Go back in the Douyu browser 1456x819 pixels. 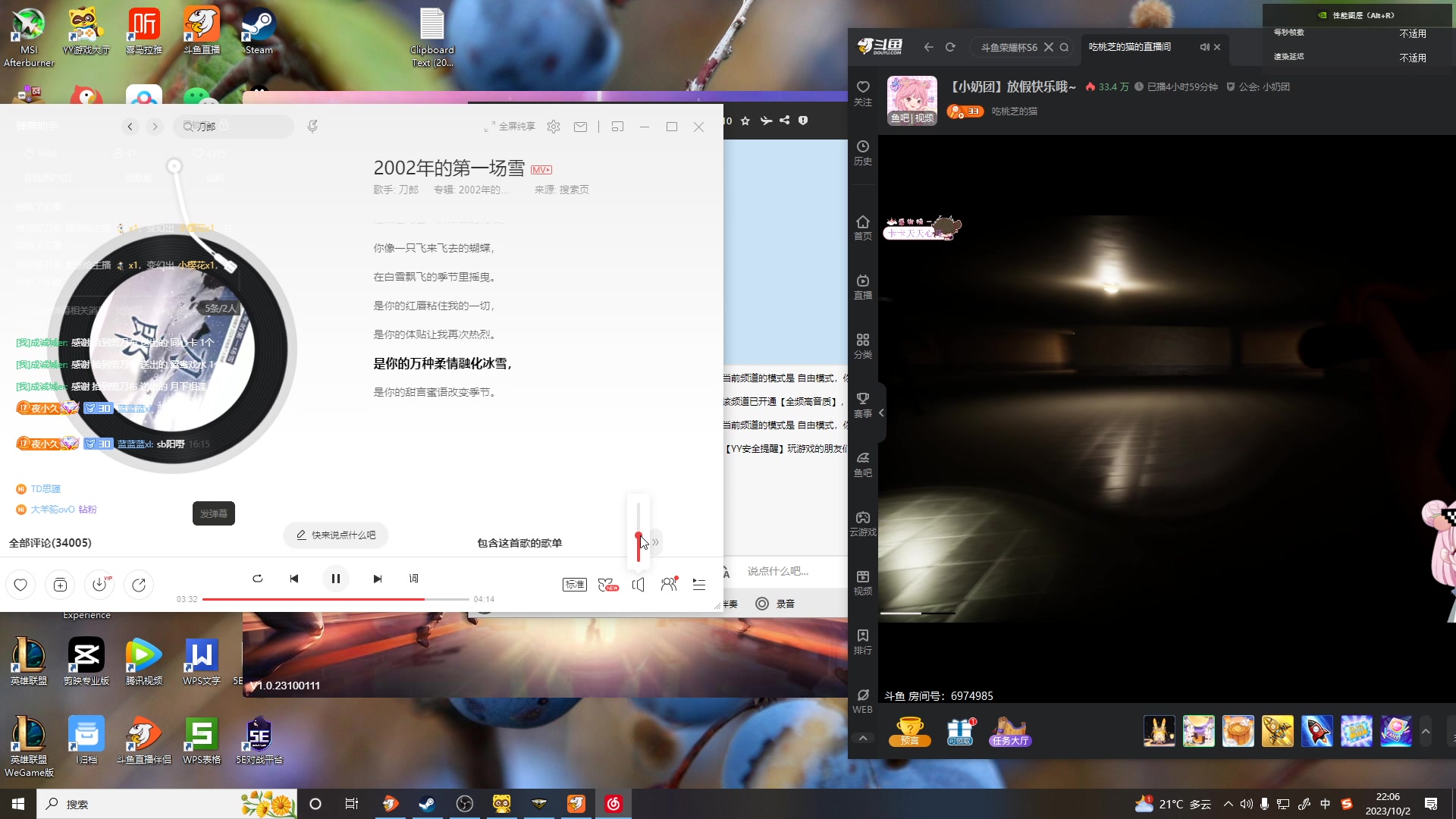click(928, 47)
